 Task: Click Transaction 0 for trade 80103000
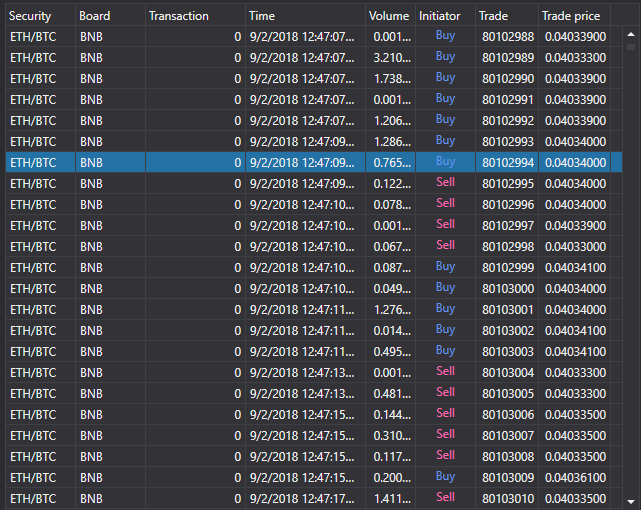(238, 289)
